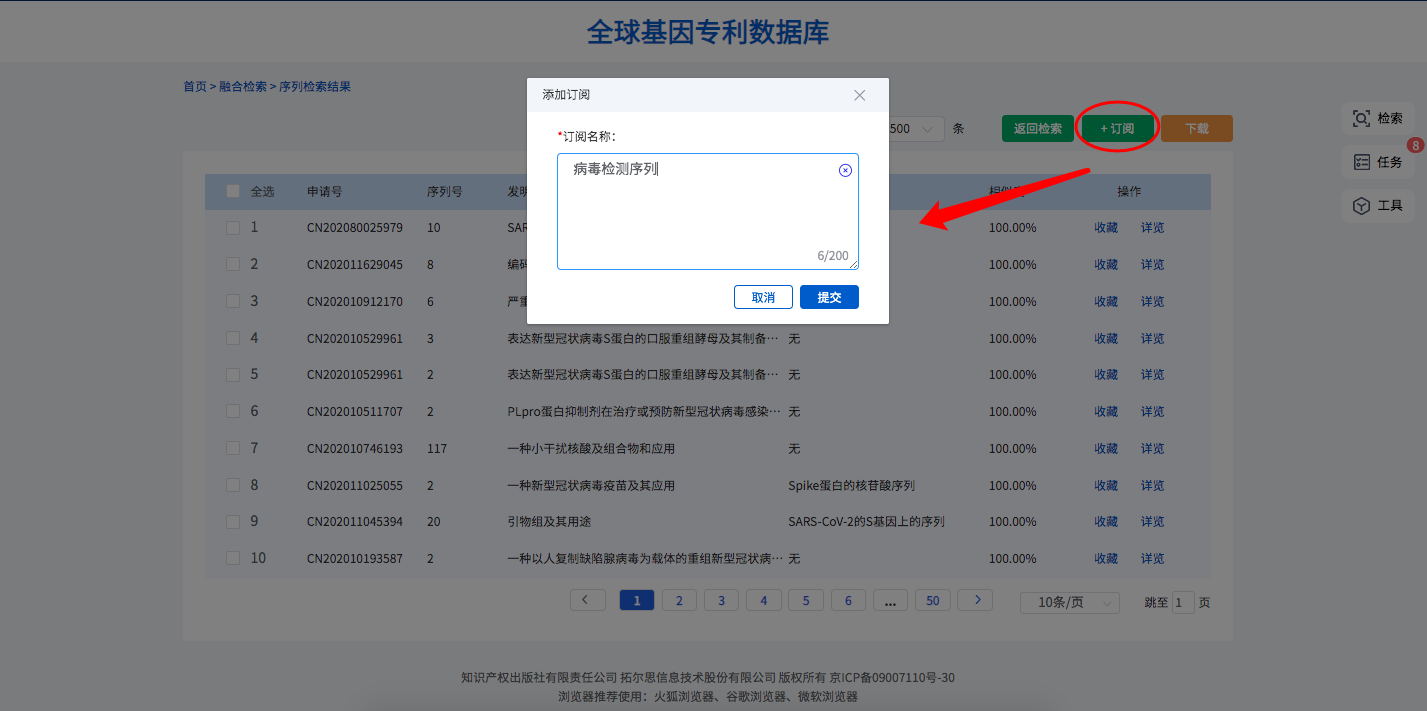Toggle the 全选 select-all checkbox

[x=233, y=191]
